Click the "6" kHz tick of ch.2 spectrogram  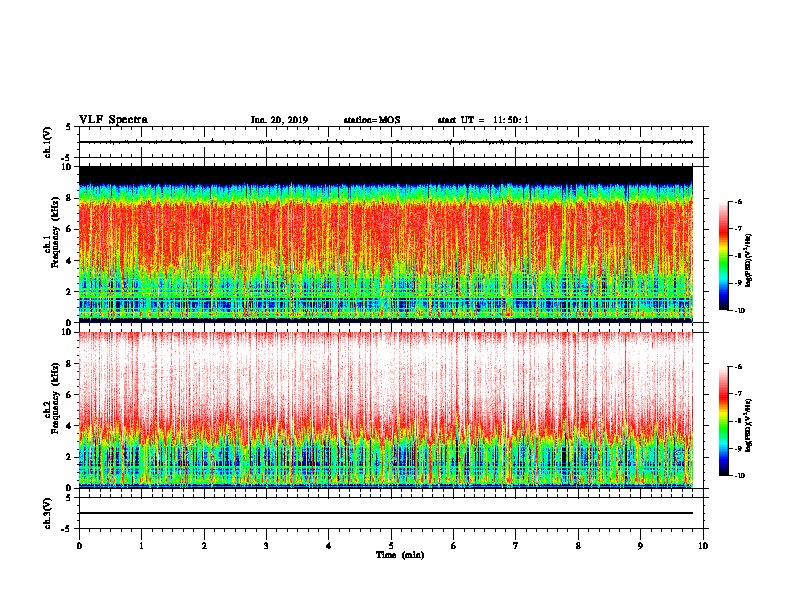tap(70, 394)
